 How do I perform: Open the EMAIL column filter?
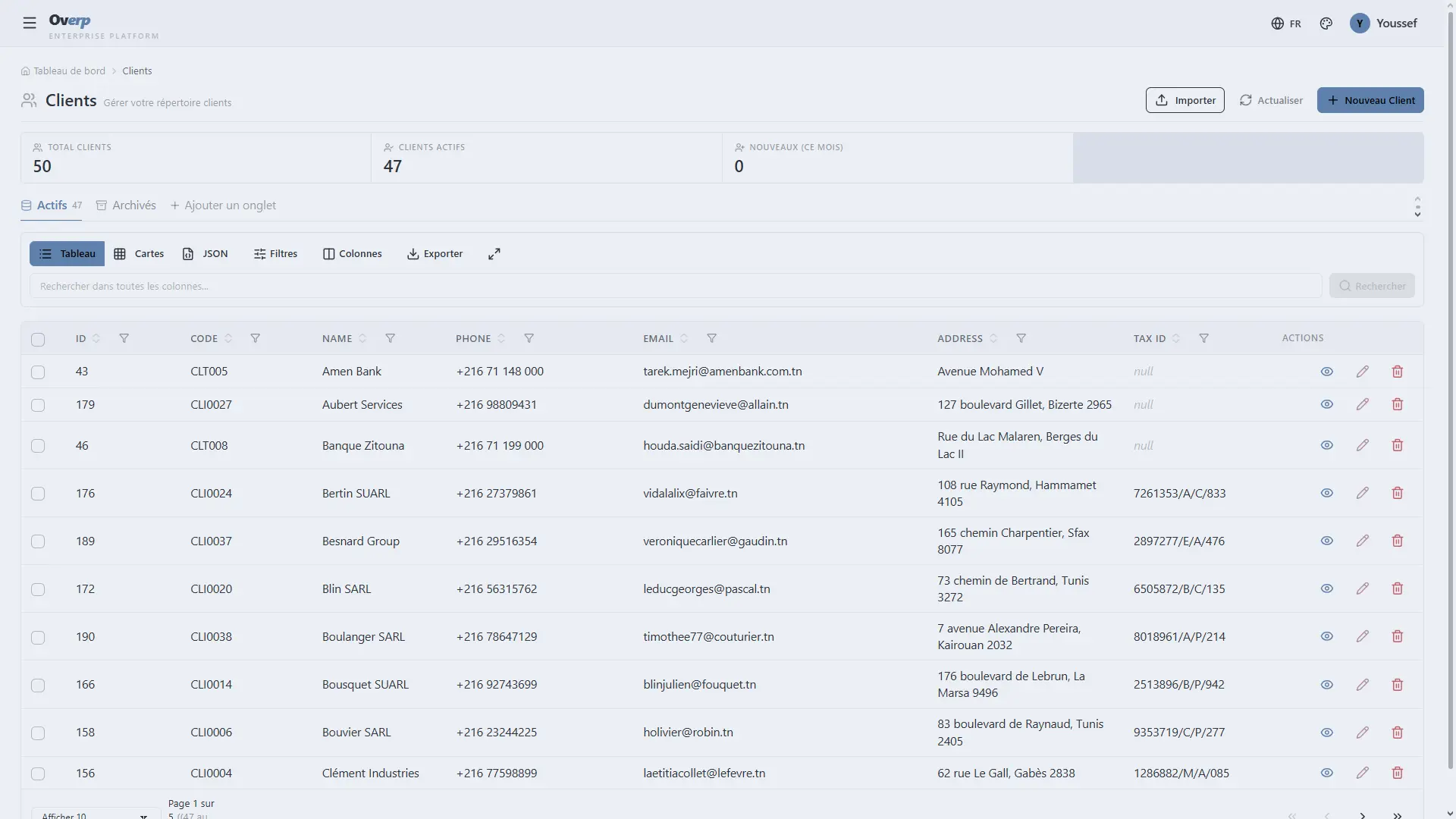[x=711, y=338]
